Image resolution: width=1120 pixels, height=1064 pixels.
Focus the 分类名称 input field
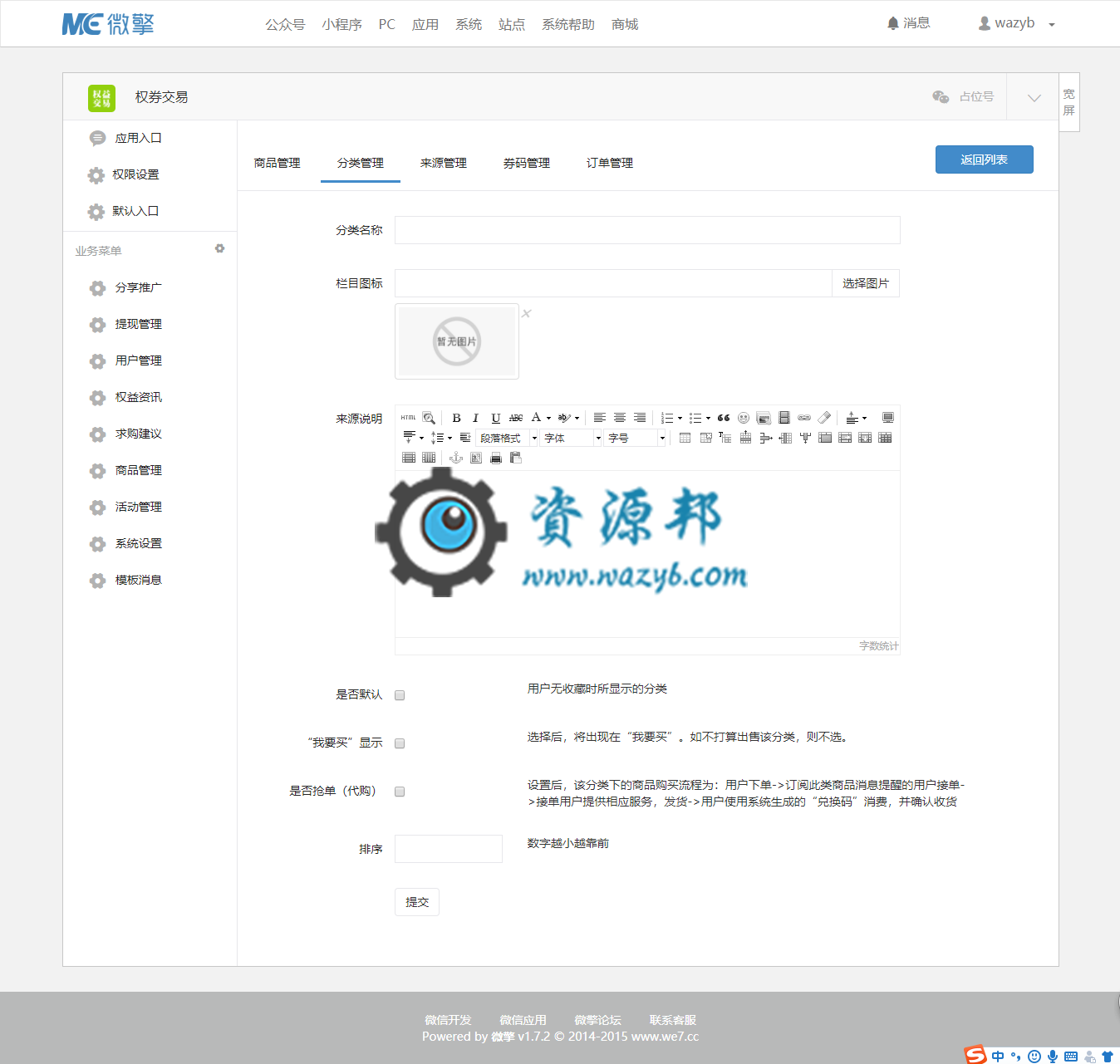647,230
